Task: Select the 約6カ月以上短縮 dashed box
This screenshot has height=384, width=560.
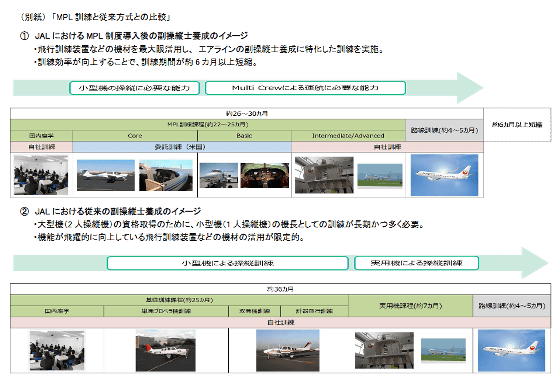Action: (517, 124)
